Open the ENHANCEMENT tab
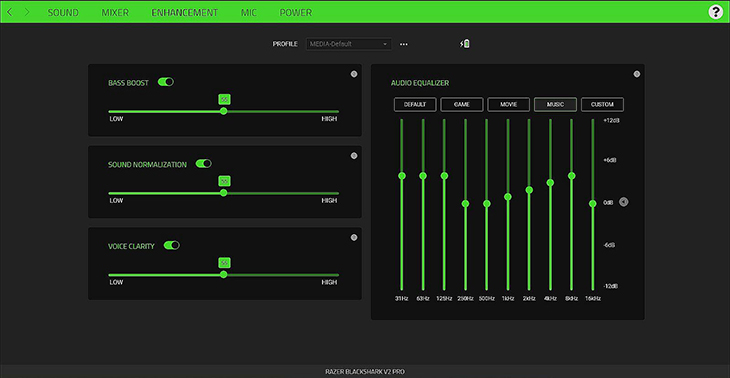Image resolution: width=730 pixels, height=378 pixels. (x=184, y=13)
